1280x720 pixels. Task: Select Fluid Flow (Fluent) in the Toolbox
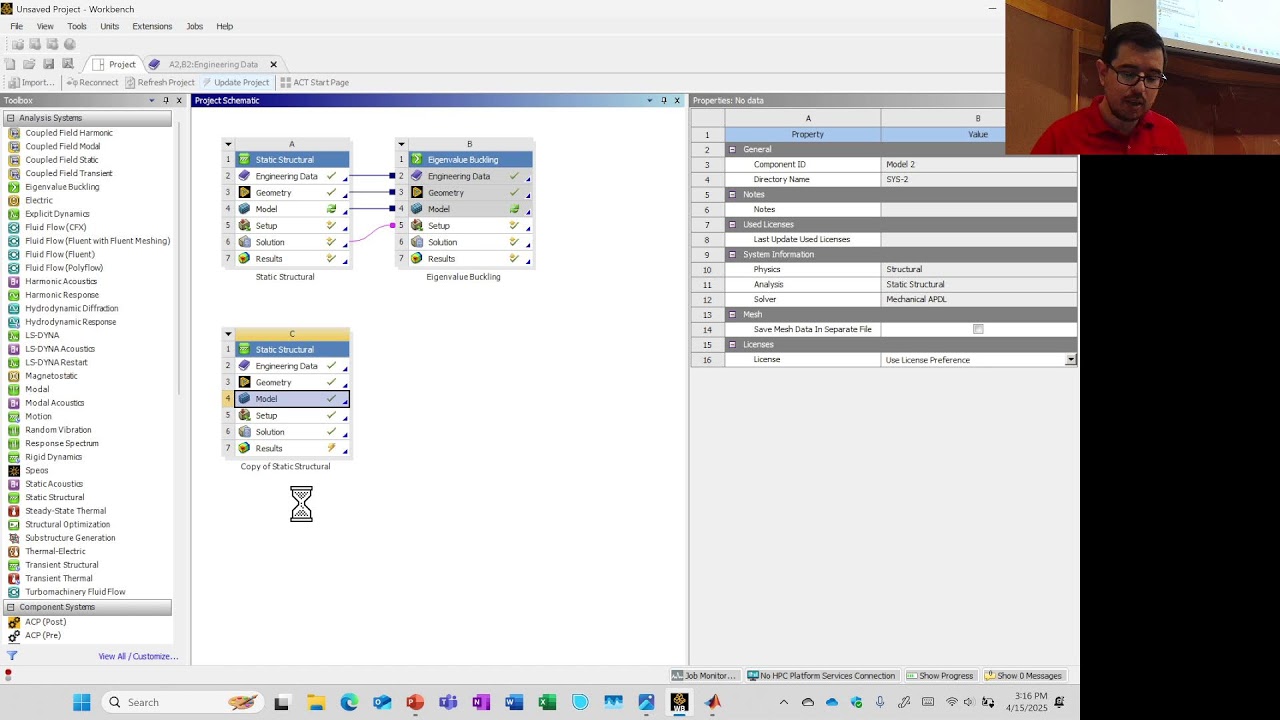pyautogui.click(x=59, y=254)
